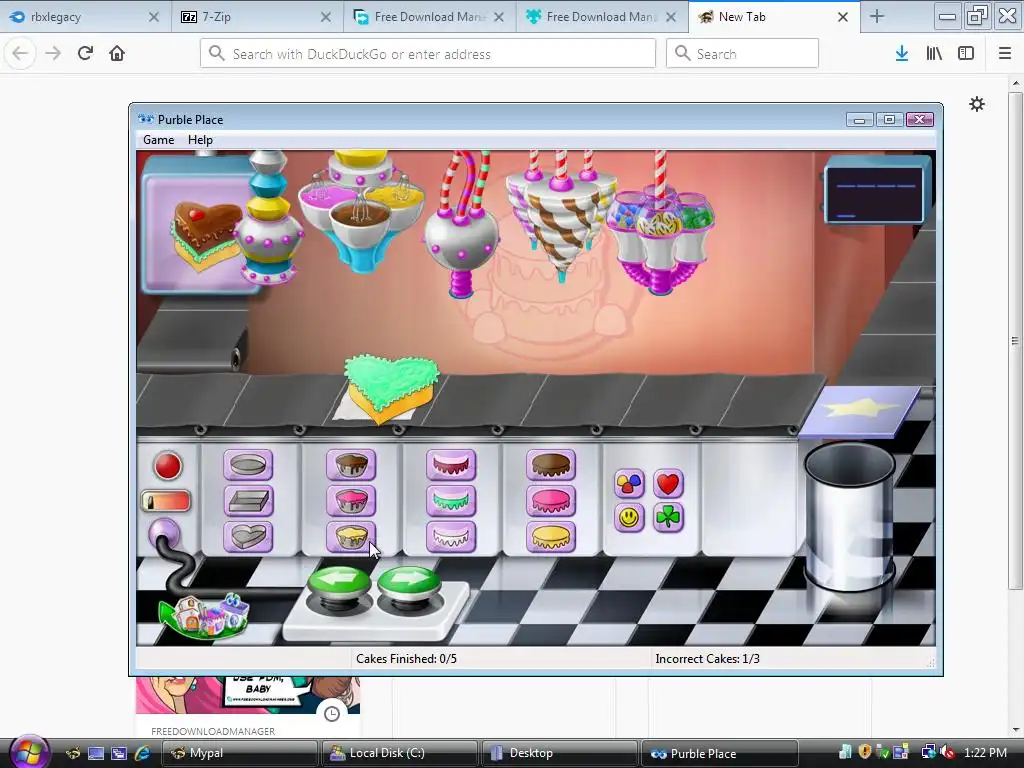Toggle the browser sidebar icon
This screenshot has height=768, width=1024.
(966, 54)
